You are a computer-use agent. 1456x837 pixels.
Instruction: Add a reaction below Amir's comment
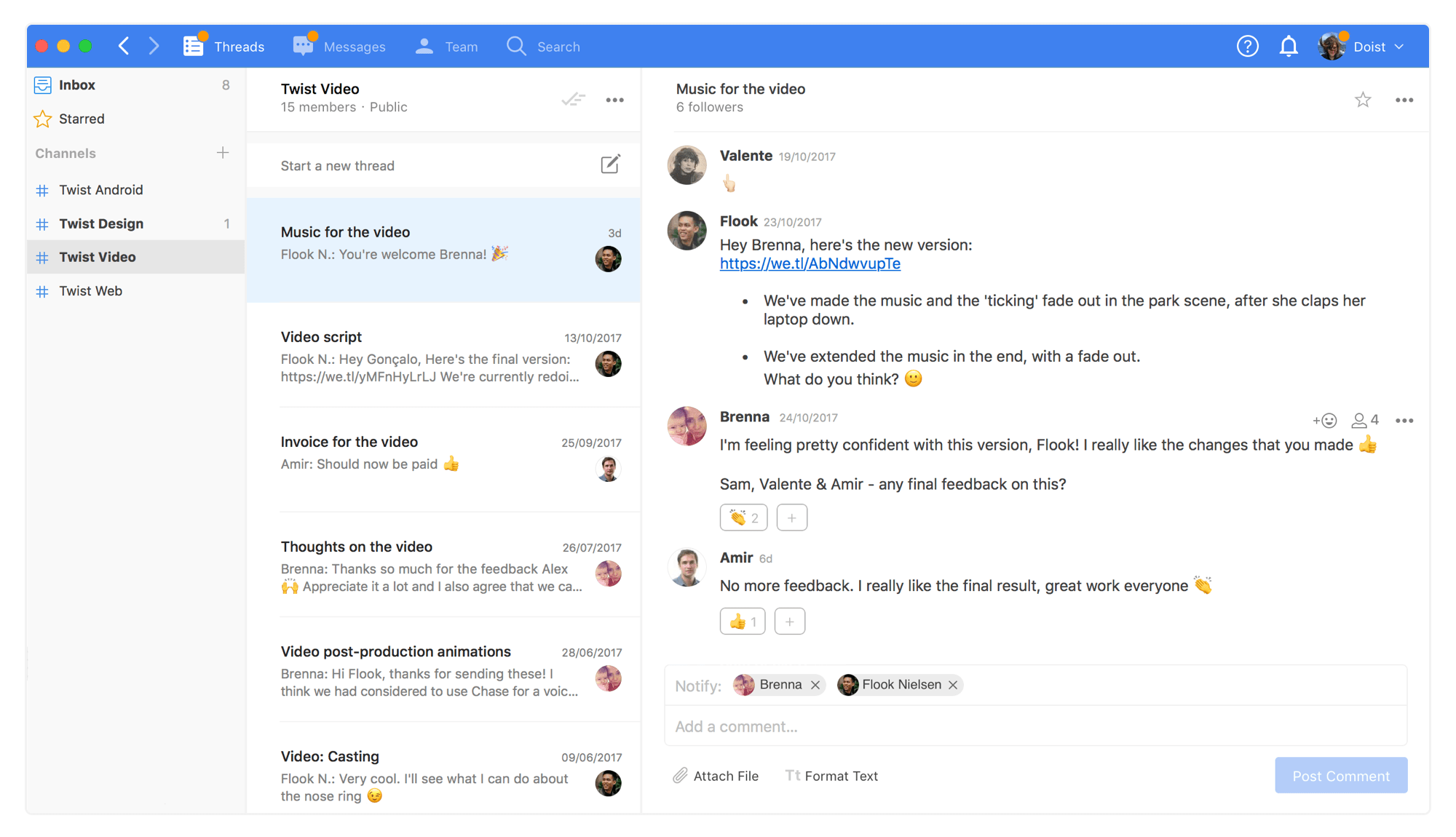tap(790, 622)
